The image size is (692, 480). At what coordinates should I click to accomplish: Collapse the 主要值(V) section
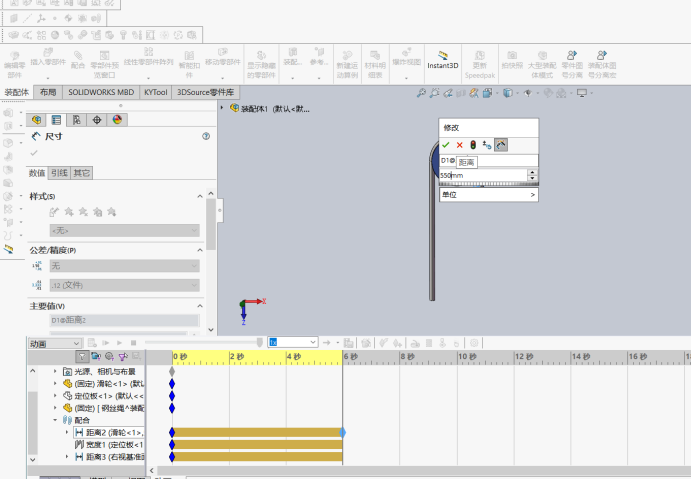200,306
